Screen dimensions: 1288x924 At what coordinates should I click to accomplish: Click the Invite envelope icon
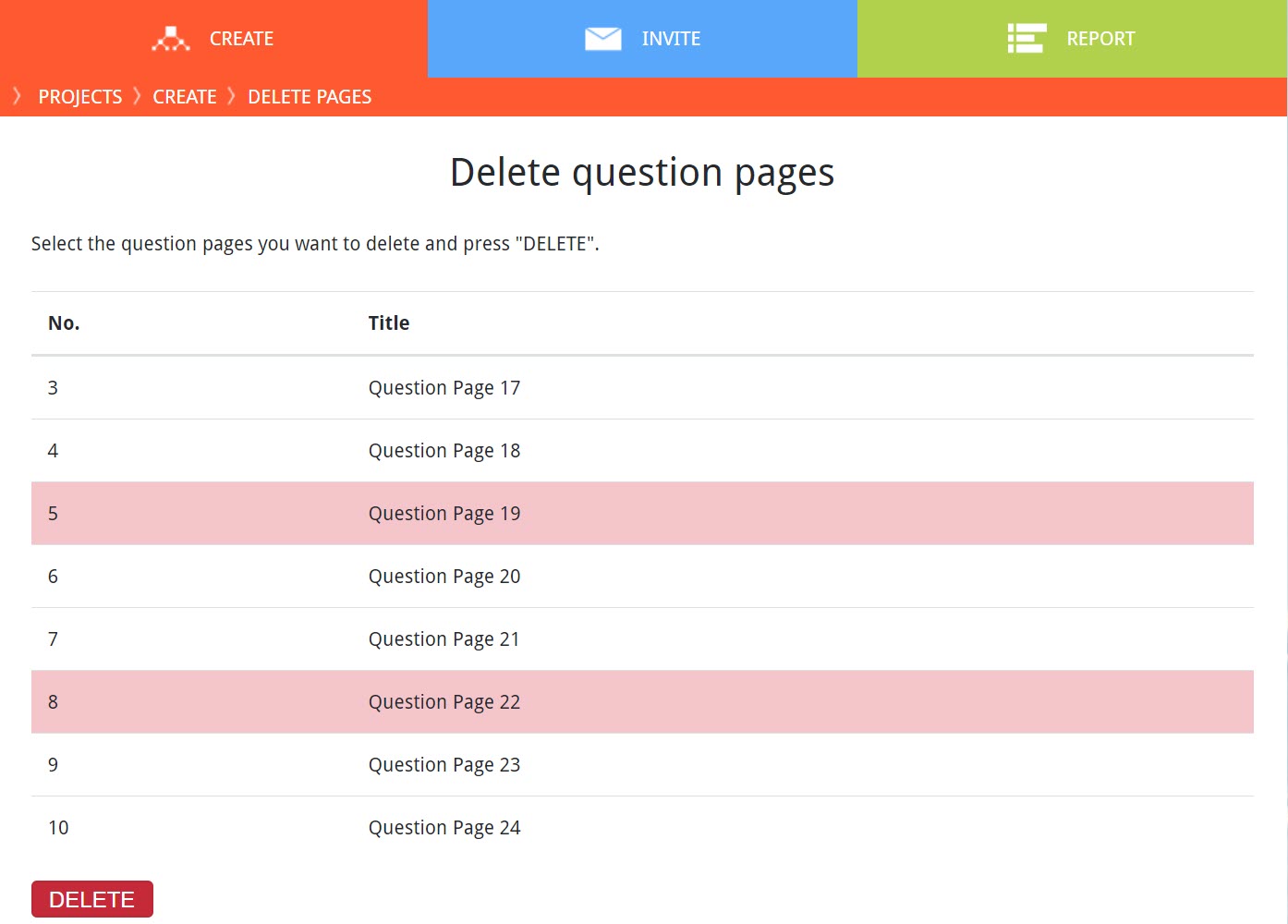pyautogui.click(x=603, y=39)
